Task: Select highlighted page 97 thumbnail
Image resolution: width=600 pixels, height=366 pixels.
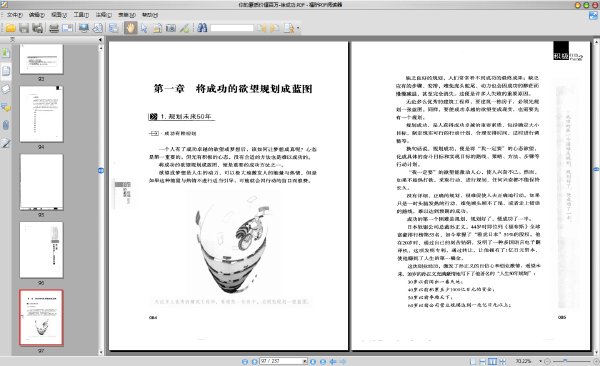Action: tap(41, 318)
